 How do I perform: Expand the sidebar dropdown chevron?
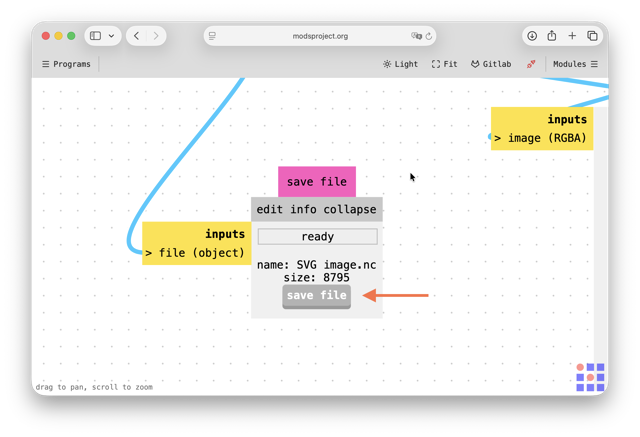point(111,36)
